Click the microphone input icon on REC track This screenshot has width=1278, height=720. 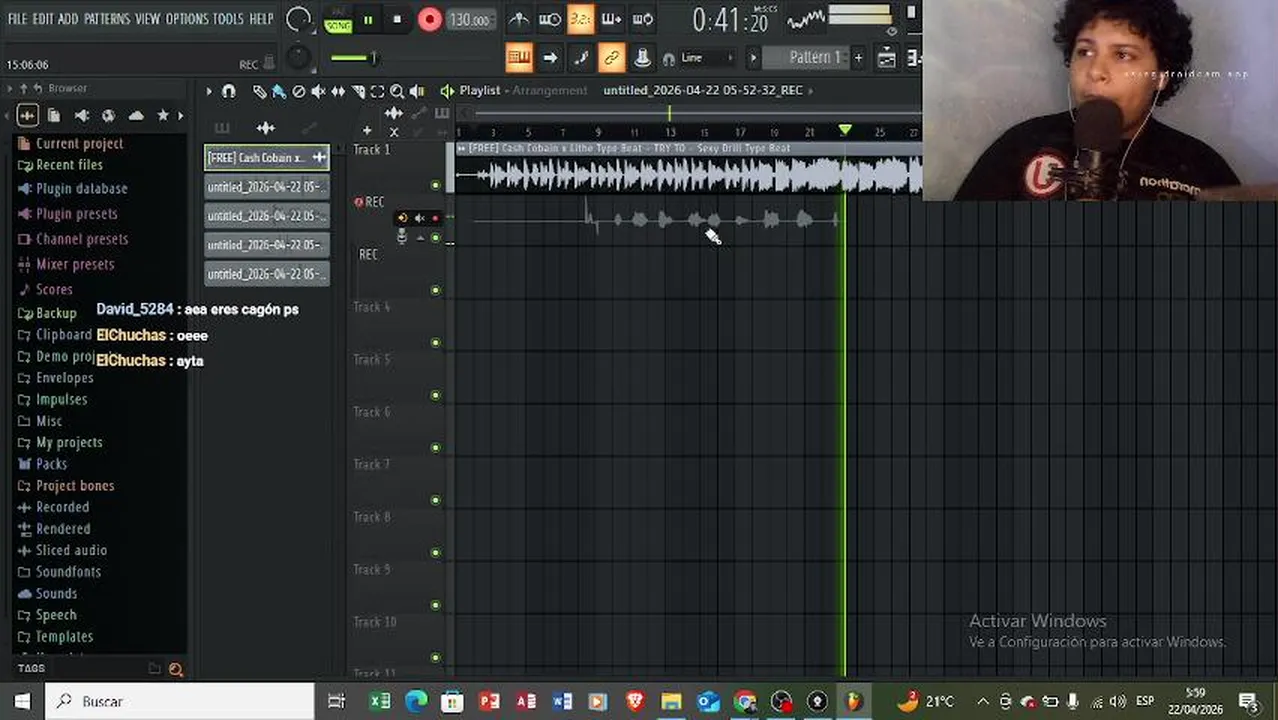click(x=402, y=237)
